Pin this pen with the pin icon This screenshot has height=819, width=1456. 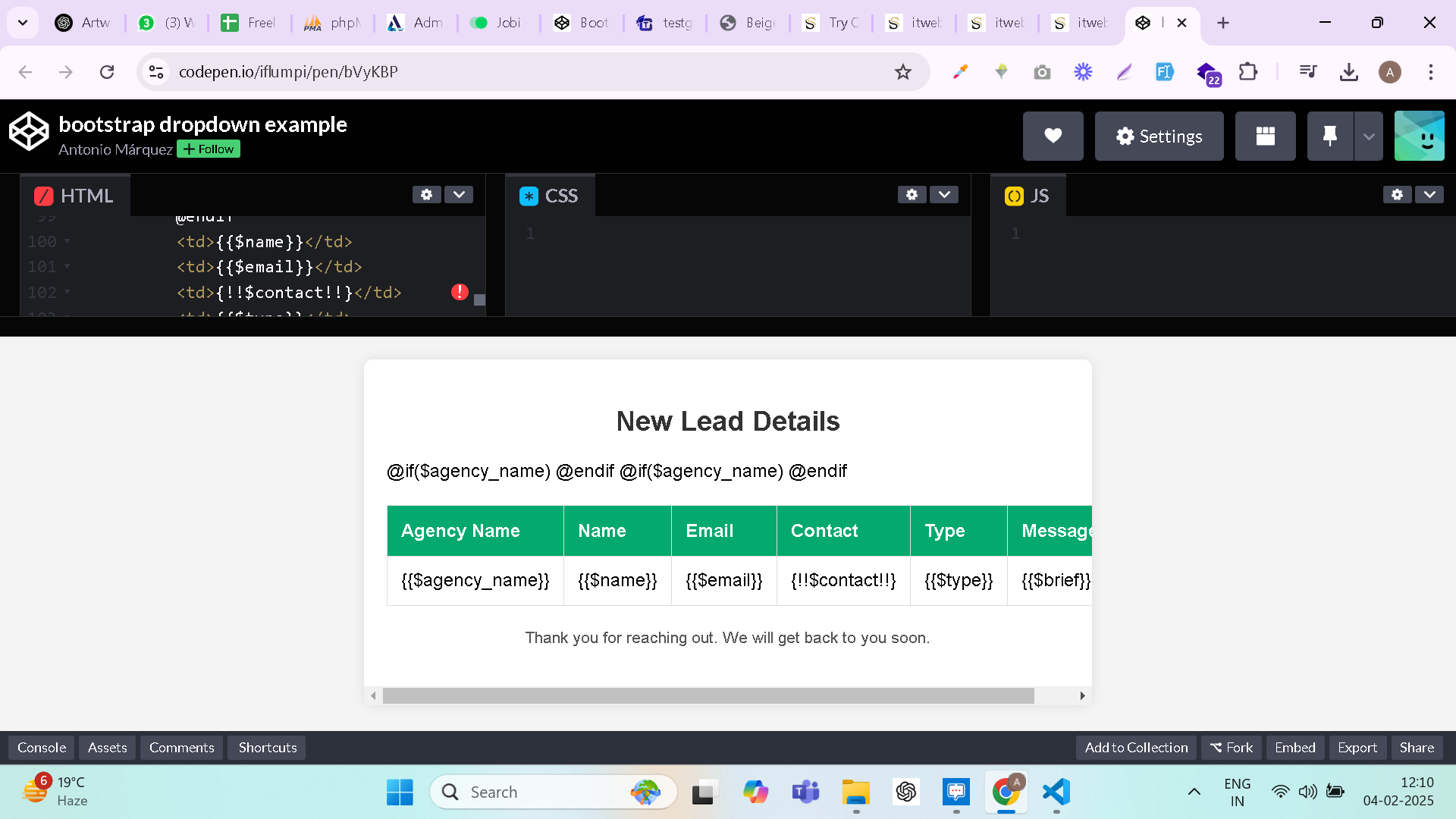tap(1329, 136)
